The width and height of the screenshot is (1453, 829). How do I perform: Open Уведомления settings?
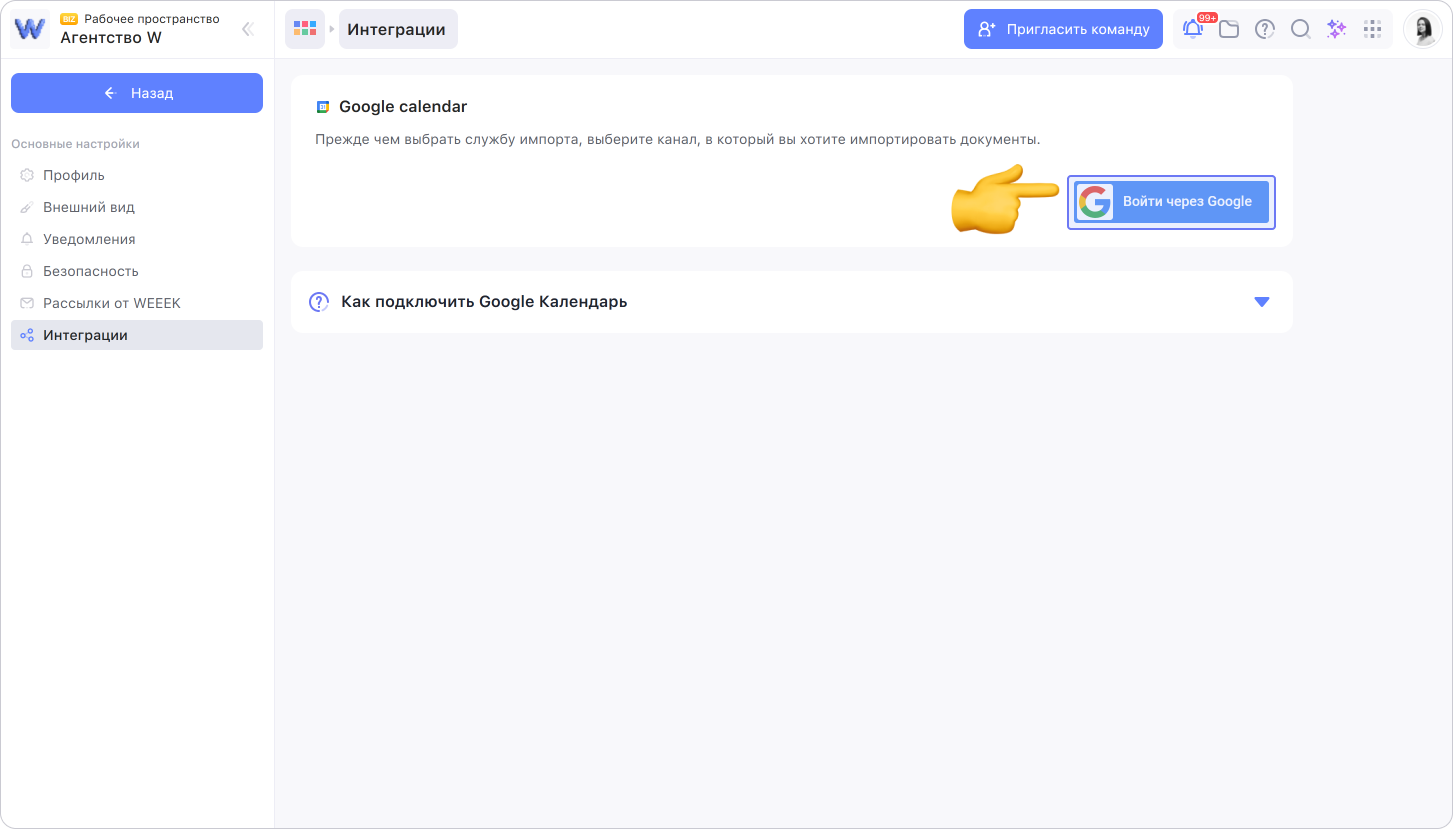(89, 239)
